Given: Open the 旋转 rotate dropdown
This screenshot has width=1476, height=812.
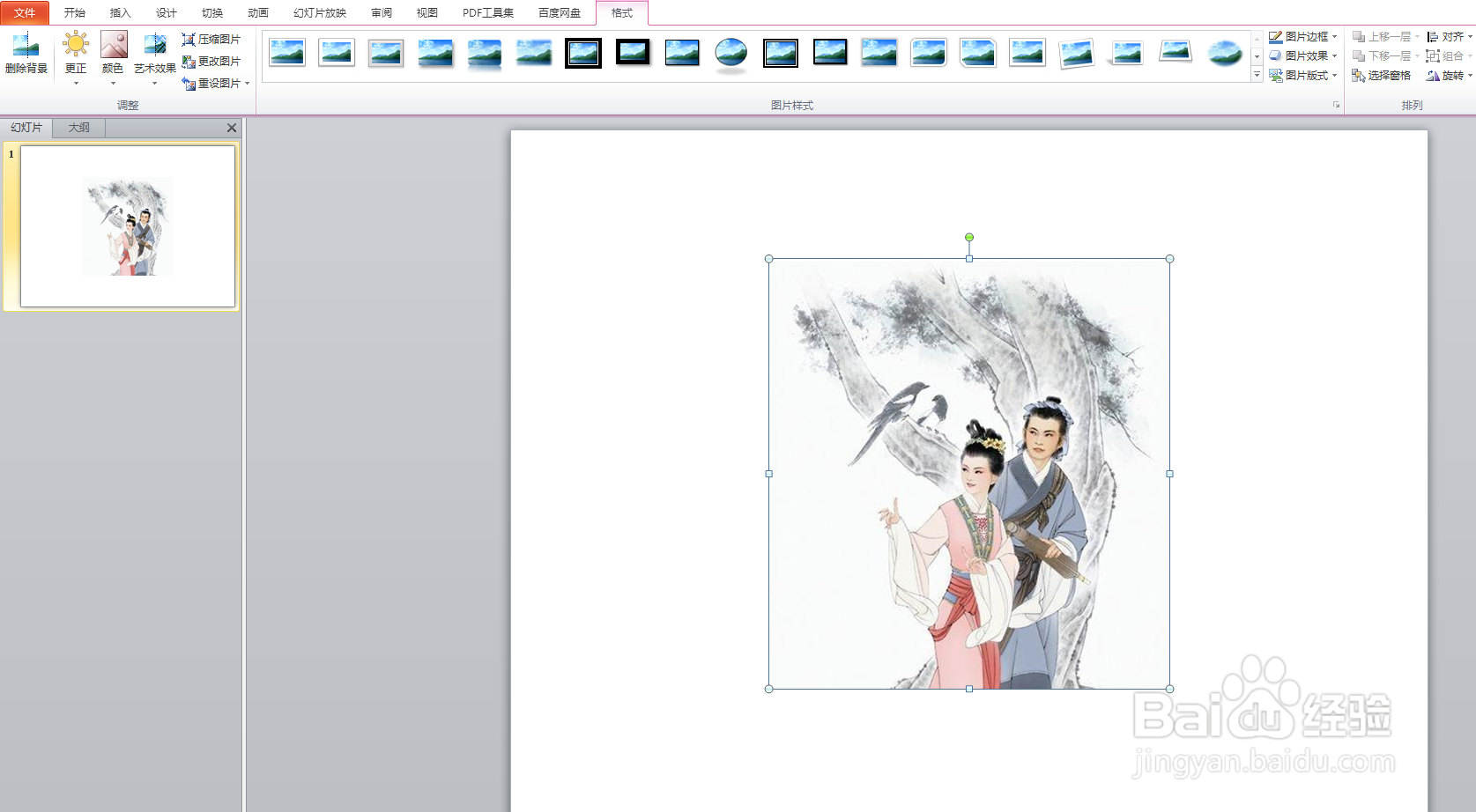Looking at the screenshot, I should click(x=1449, y=76).
